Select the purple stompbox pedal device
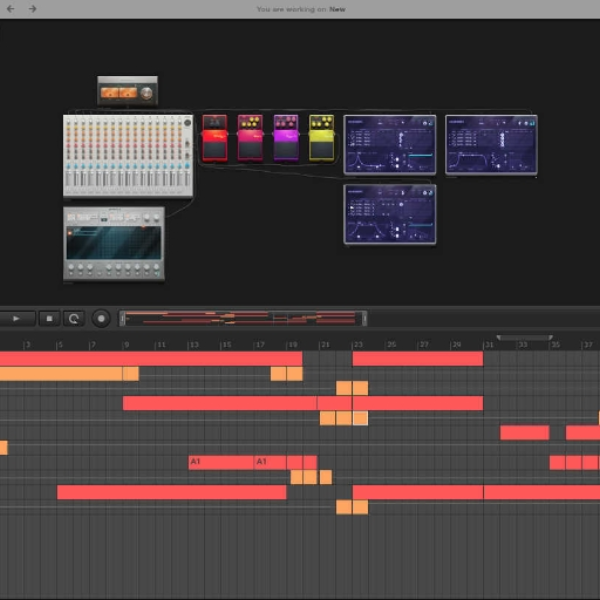 [x=286, y=138]
